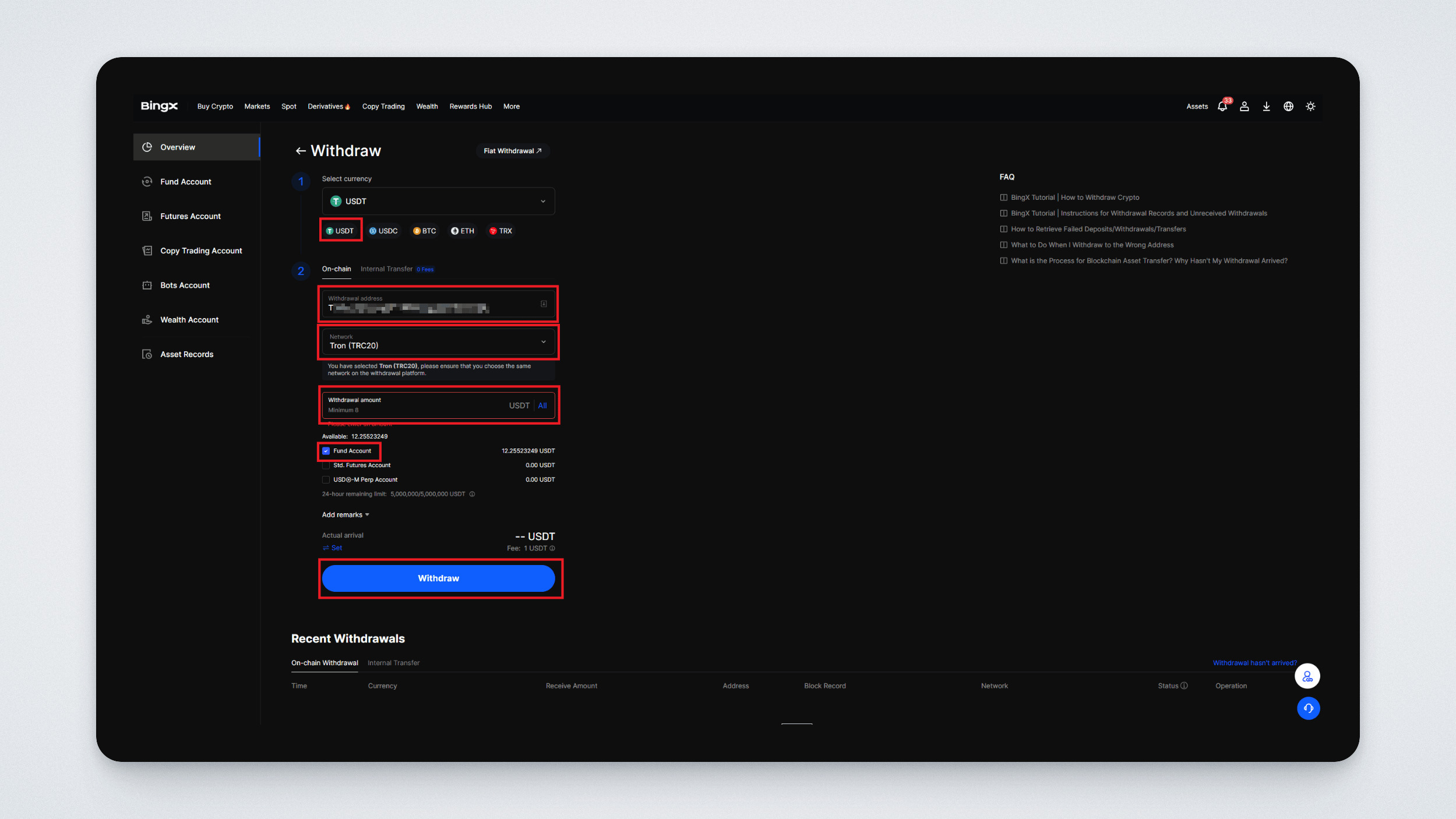Click the blue support headset button
Image resolution: width=1456 pixels, height=819 pixels.
1308,708
